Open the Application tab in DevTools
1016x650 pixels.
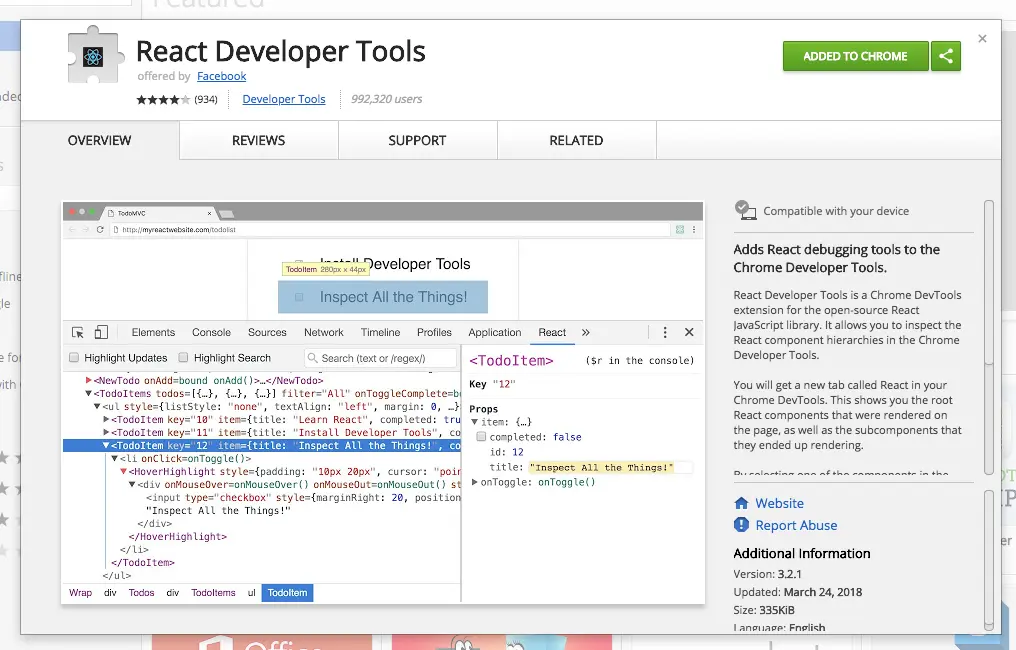495,332
